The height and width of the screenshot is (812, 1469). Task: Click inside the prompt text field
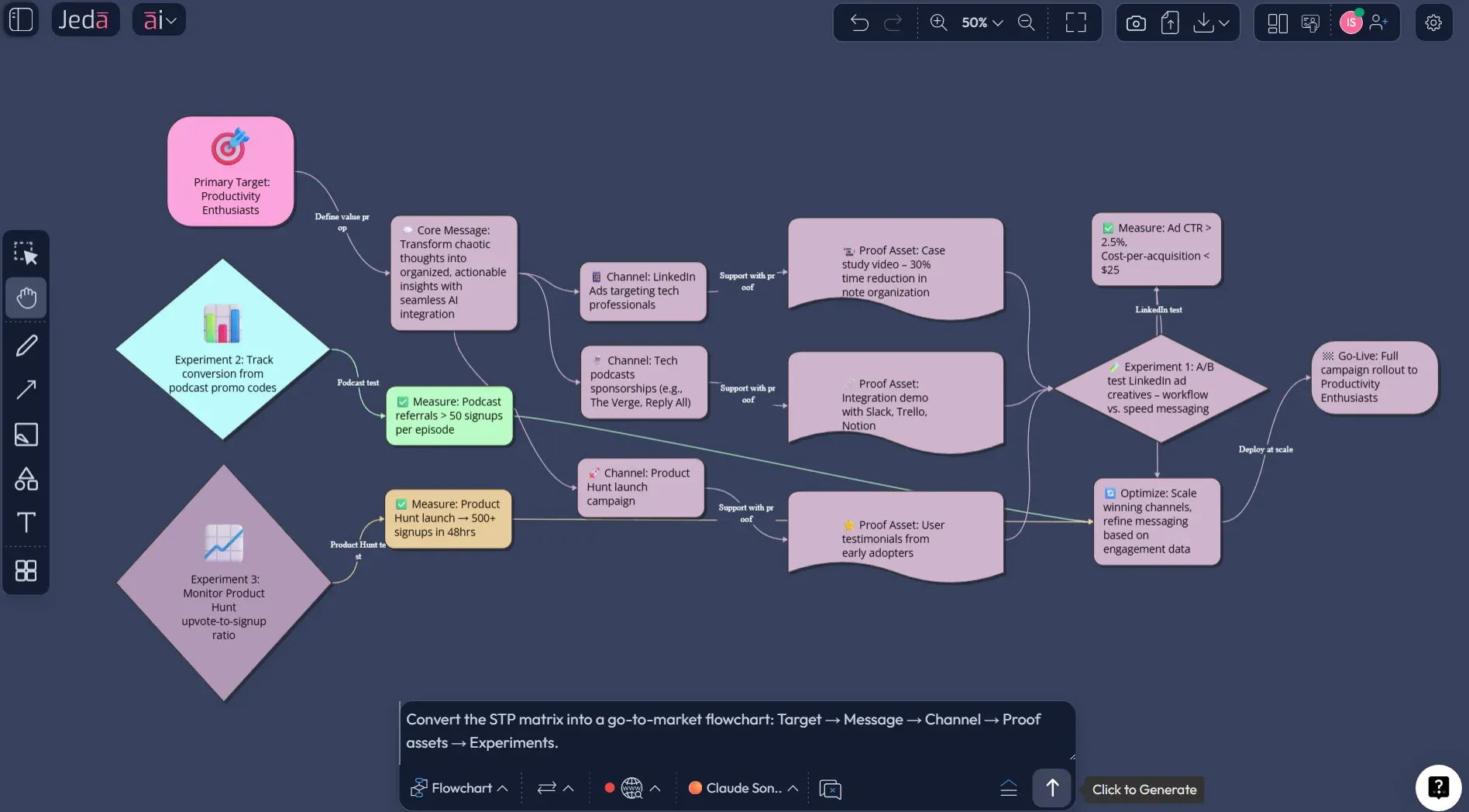(736, 732)
